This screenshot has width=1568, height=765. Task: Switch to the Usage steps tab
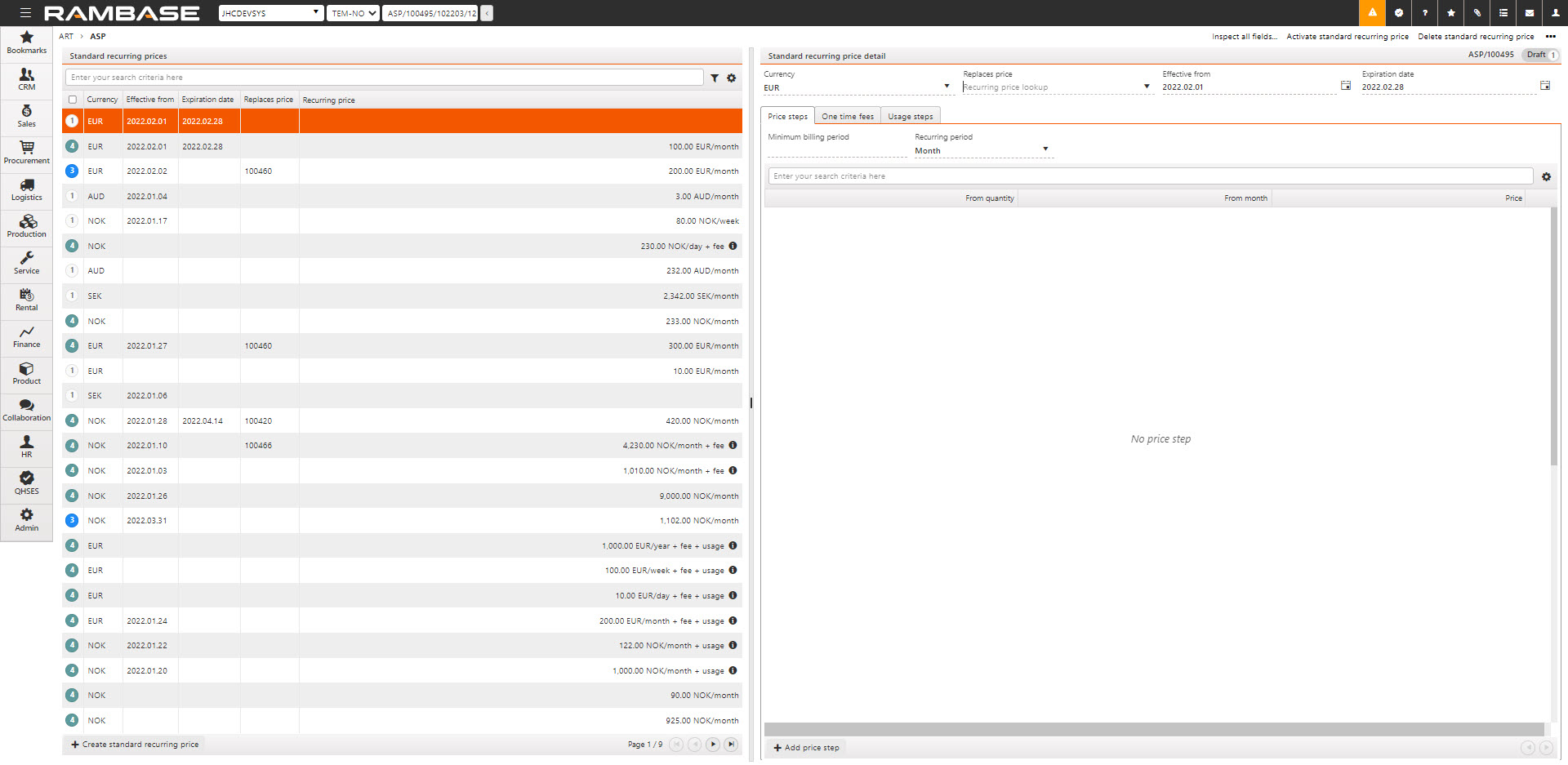(x=910, y=117)
